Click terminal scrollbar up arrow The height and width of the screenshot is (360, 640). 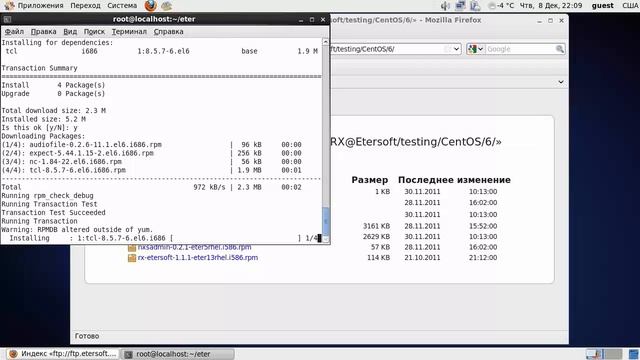[x=325, y=42]
